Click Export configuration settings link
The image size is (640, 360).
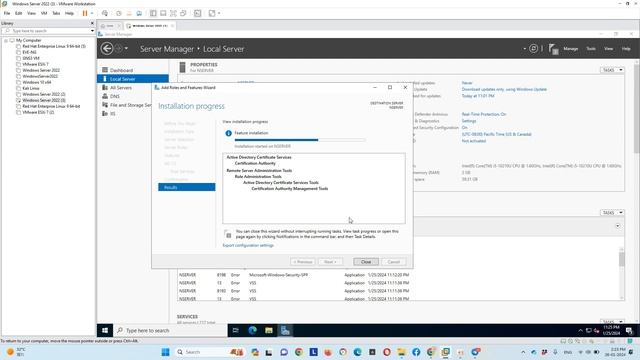(248, 245)
